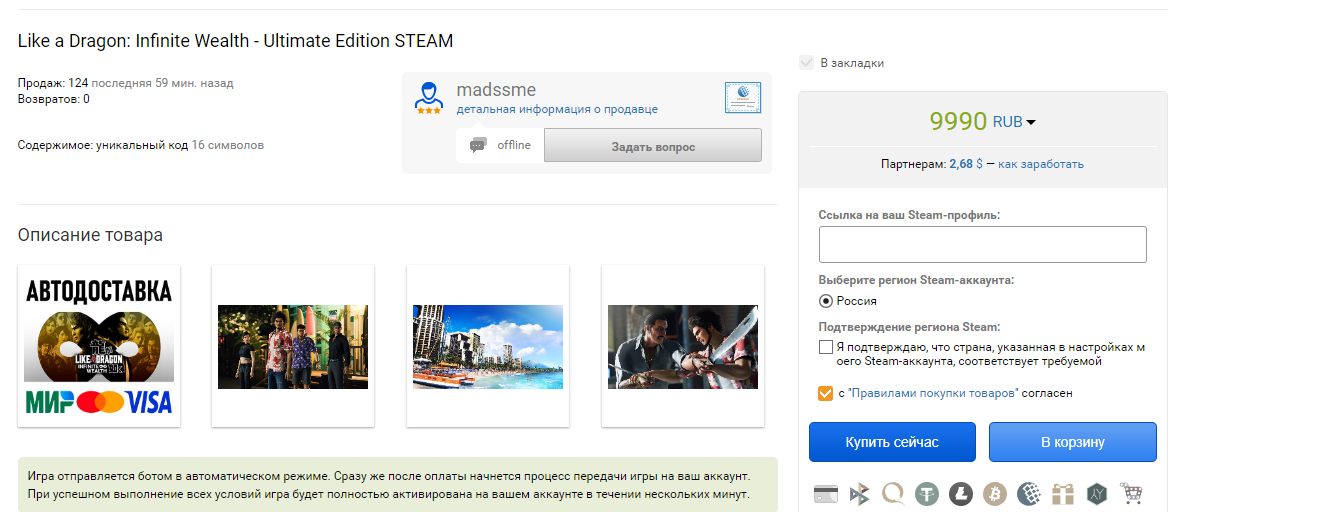Pick the WebMoney payment icon
The height and width of the screenshot is (512, 1318).
point(1029,494)
